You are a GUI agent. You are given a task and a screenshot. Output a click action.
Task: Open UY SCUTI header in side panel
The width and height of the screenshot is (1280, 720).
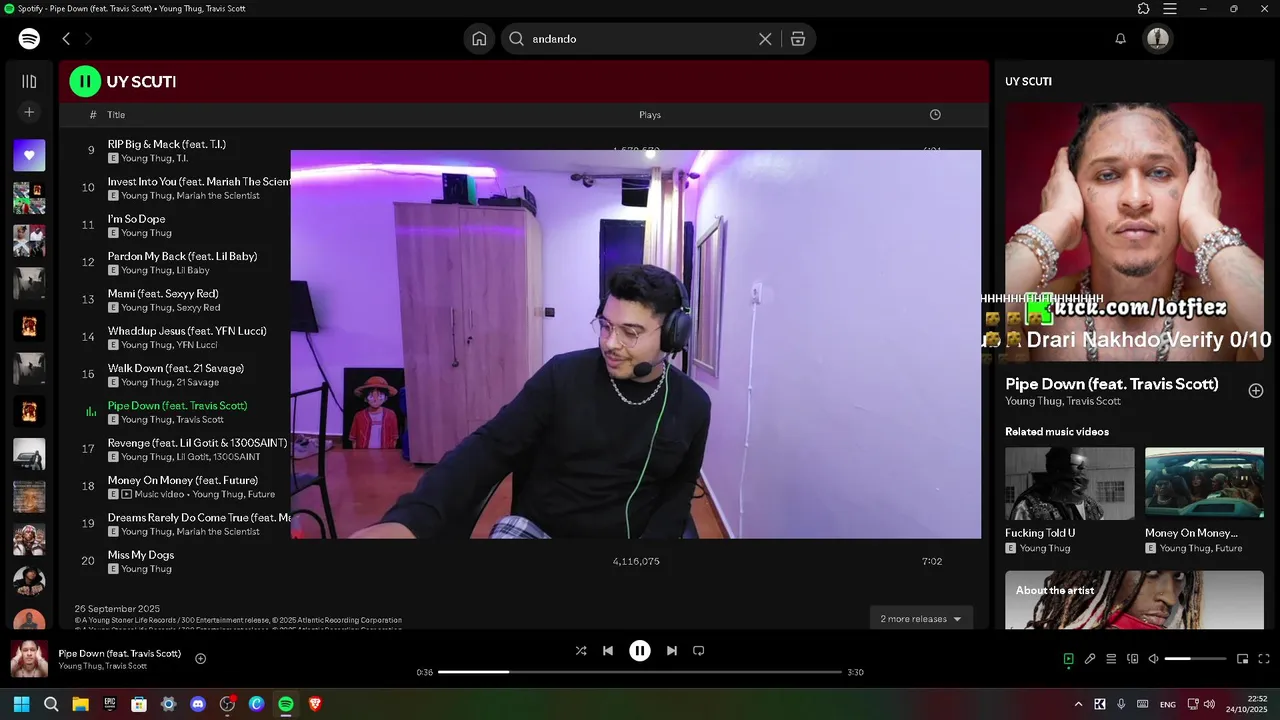coord(1028,81)
